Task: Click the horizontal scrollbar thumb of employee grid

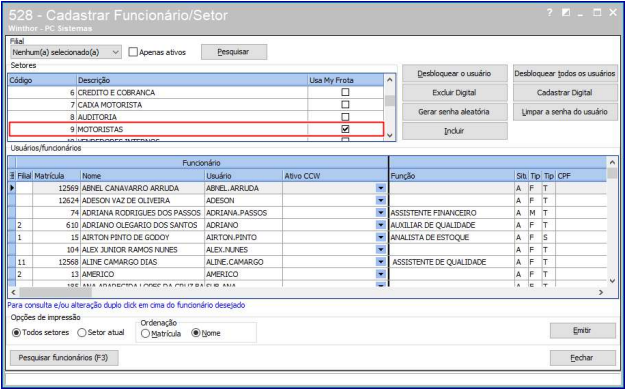Action: [x=55, y=293]
